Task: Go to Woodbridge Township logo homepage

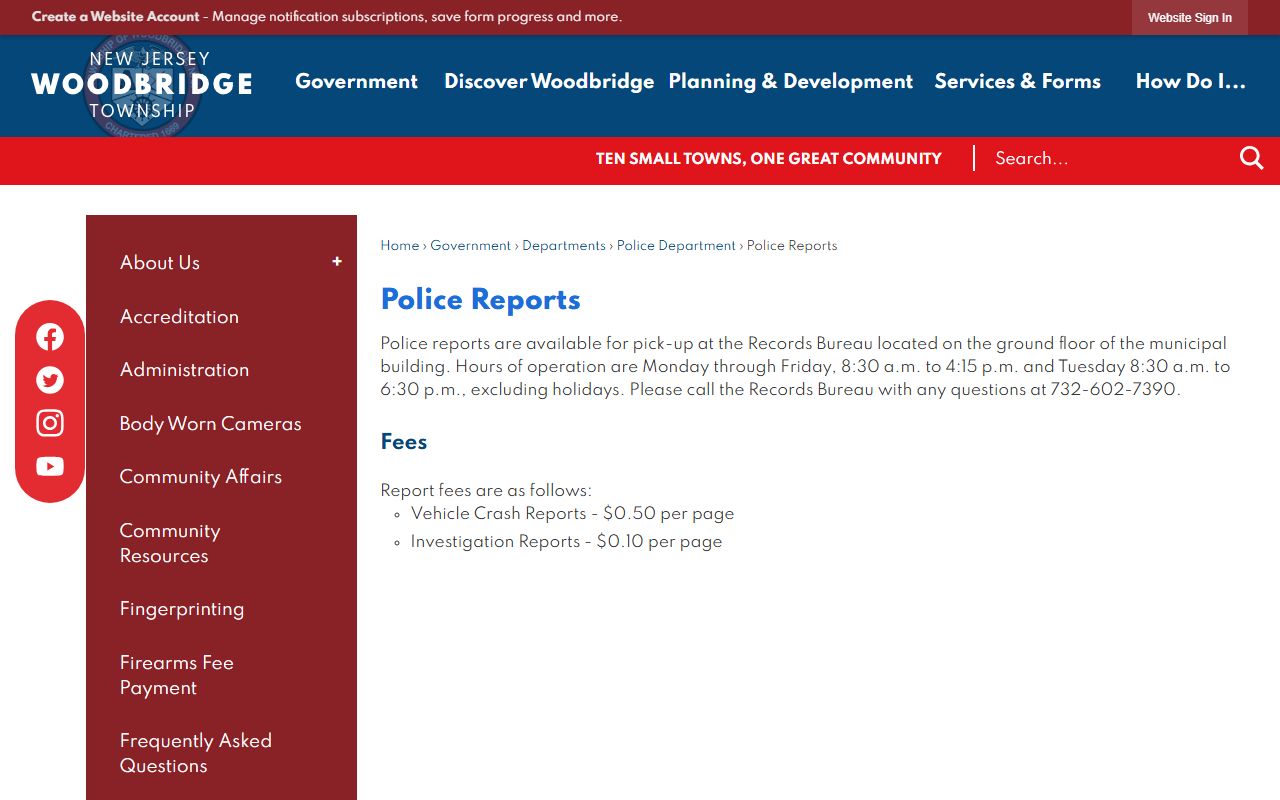Action: (142, 85)
